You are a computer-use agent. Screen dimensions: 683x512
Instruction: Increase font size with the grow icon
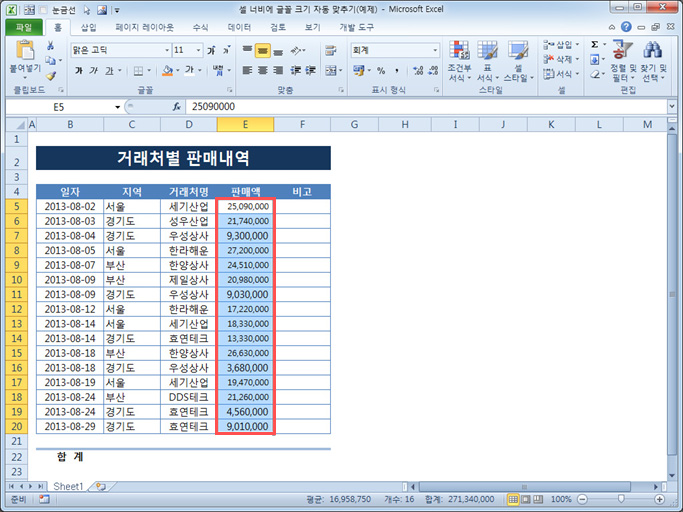[212, 50]
